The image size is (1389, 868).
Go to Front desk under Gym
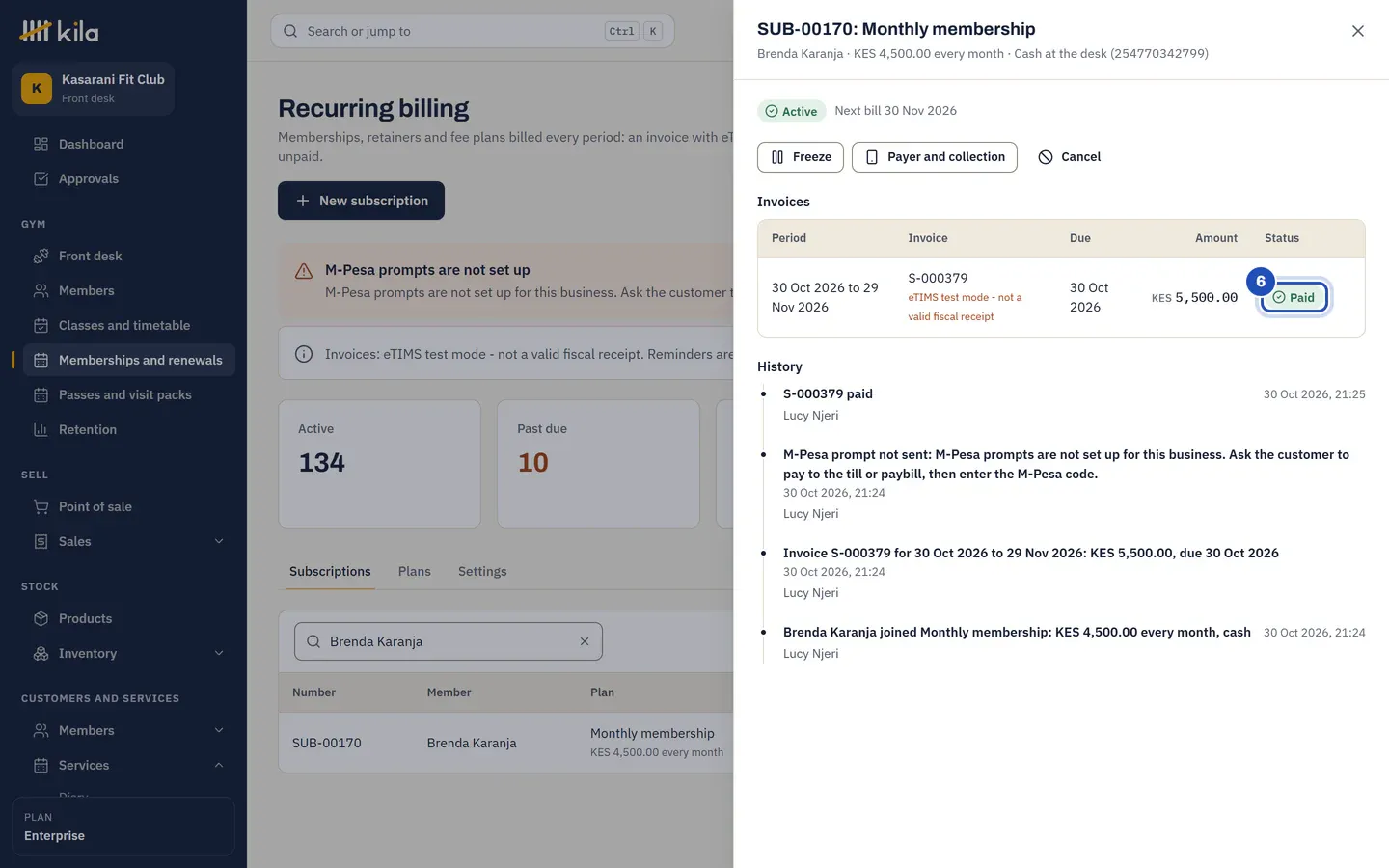click(x=128, y=256)
